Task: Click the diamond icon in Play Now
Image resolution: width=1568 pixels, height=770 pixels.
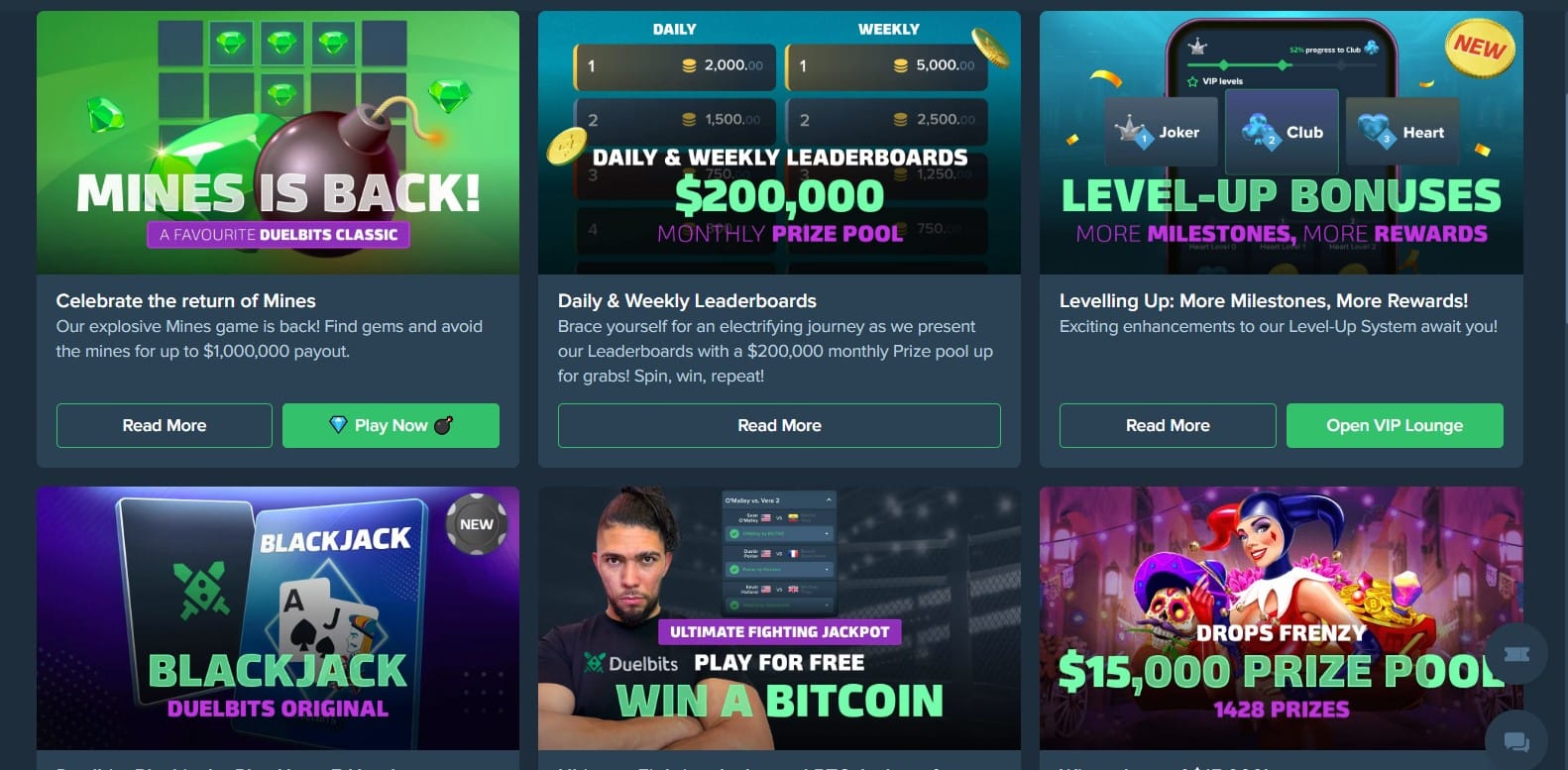Action: (338, 425)
